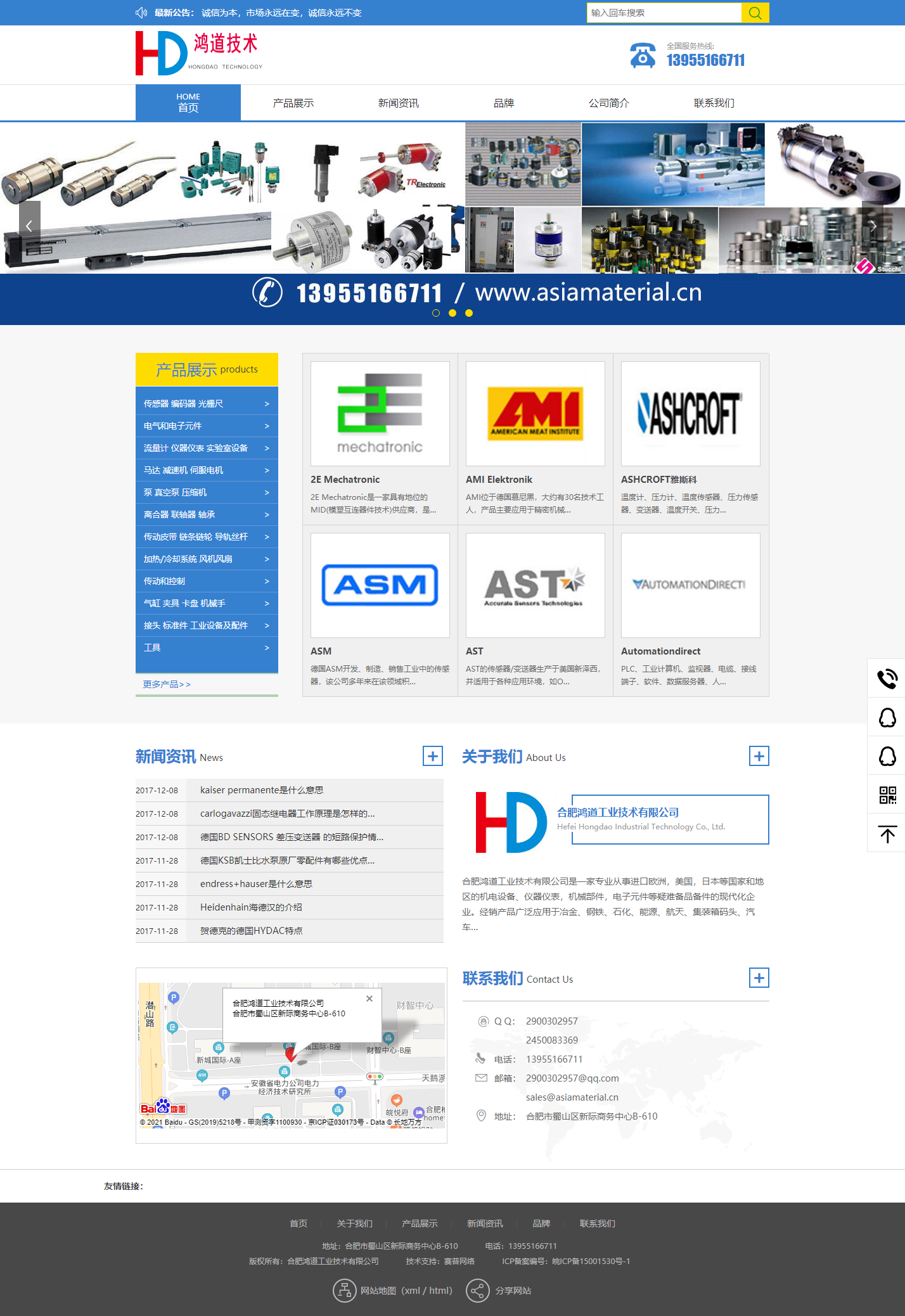Open the Automationdirect brand thumbnail

pyautogui.click(x=691, y=585)
